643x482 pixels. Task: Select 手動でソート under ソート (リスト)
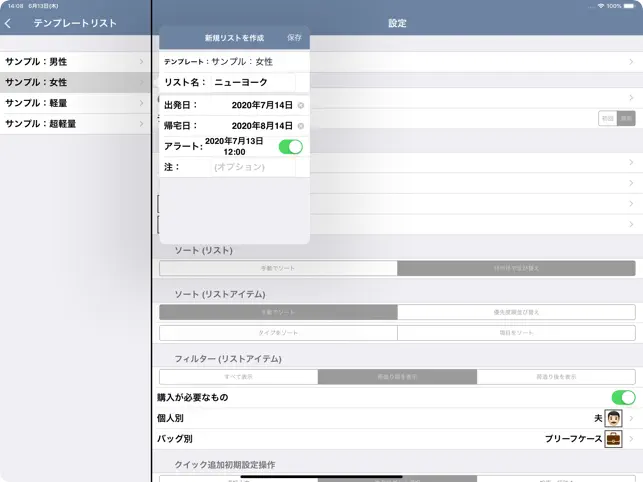tap(278, 268)
